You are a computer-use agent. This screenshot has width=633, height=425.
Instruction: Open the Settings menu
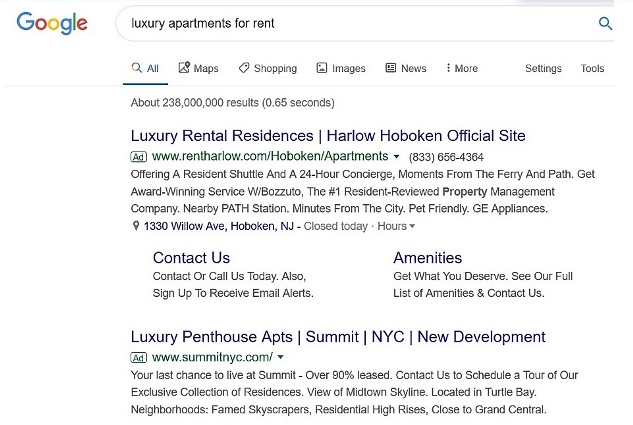coord(543,68)
